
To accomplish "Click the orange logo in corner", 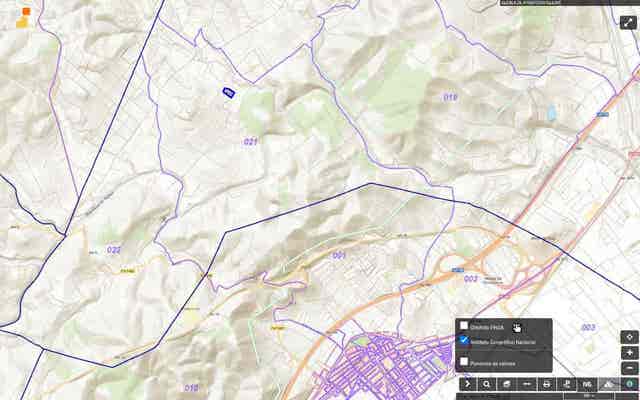I will pos(25,17).
